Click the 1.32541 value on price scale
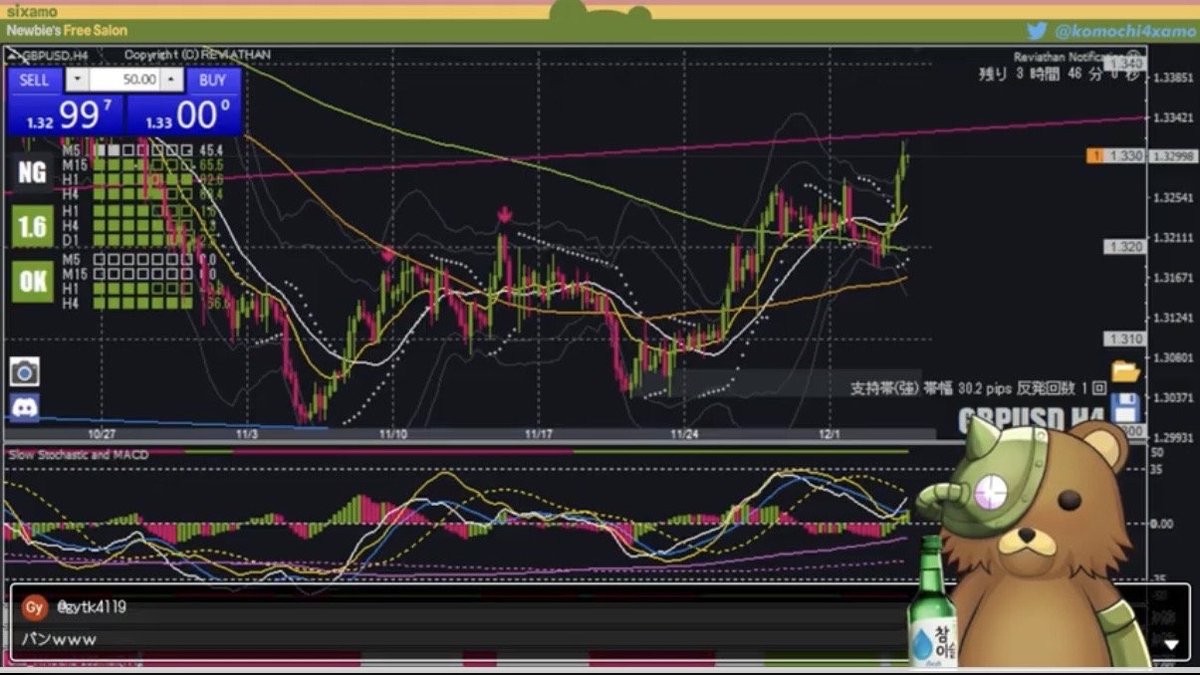 pos(1172,197)
